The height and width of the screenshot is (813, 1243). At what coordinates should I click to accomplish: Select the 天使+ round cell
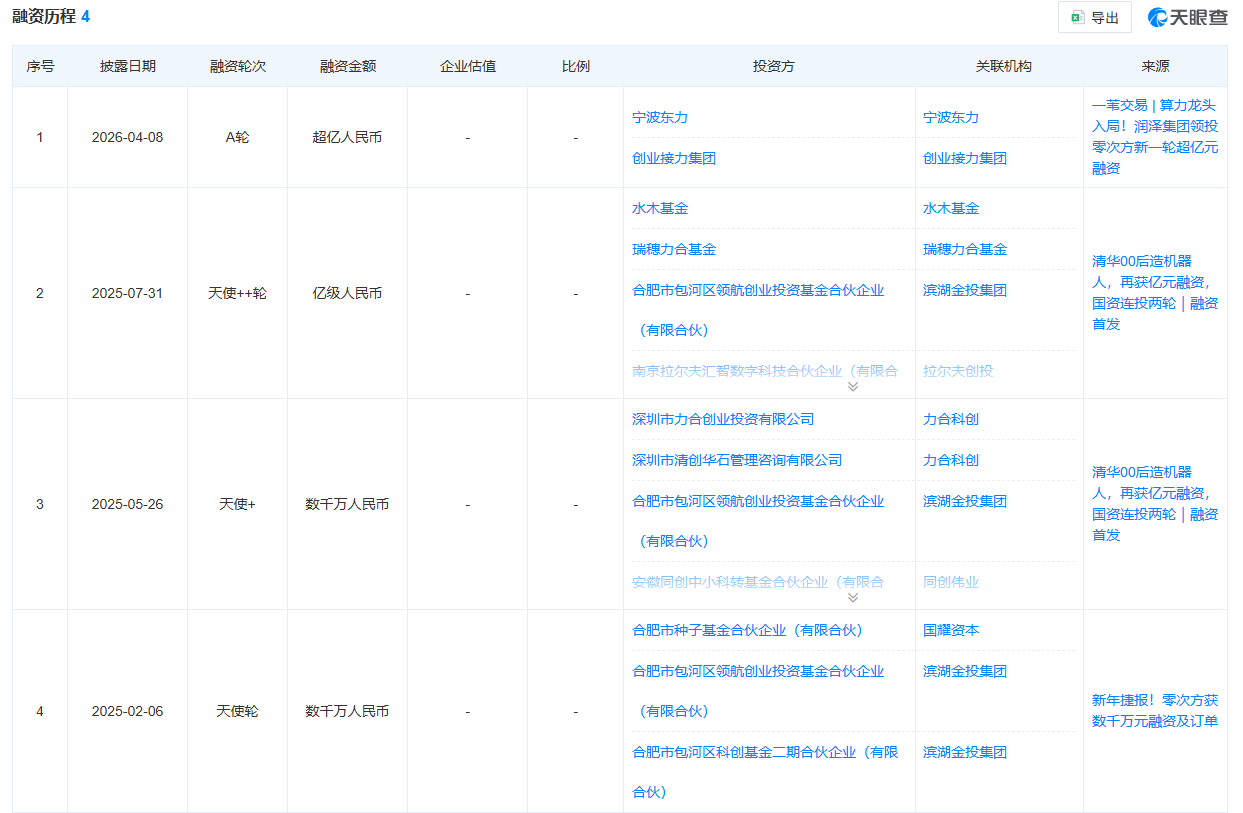[237, 504]
